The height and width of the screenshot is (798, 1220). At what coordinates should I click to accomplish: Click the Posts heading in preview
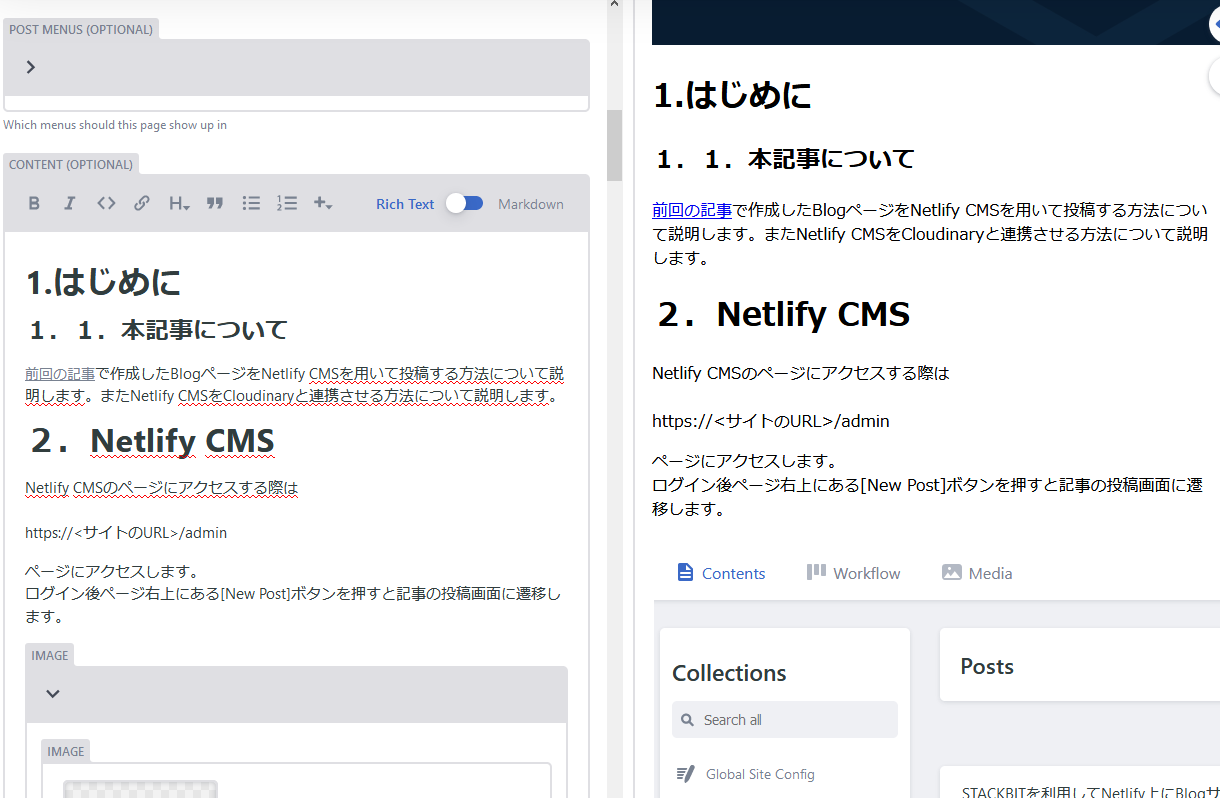(987, 666)
